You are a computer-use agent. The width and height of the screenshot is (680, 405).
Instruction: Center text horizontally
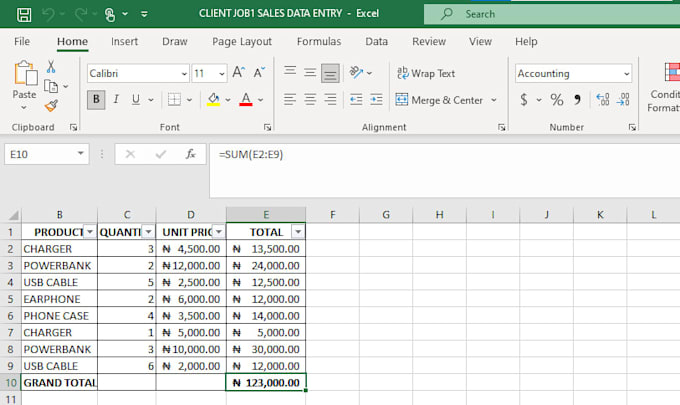coord(310,100)
